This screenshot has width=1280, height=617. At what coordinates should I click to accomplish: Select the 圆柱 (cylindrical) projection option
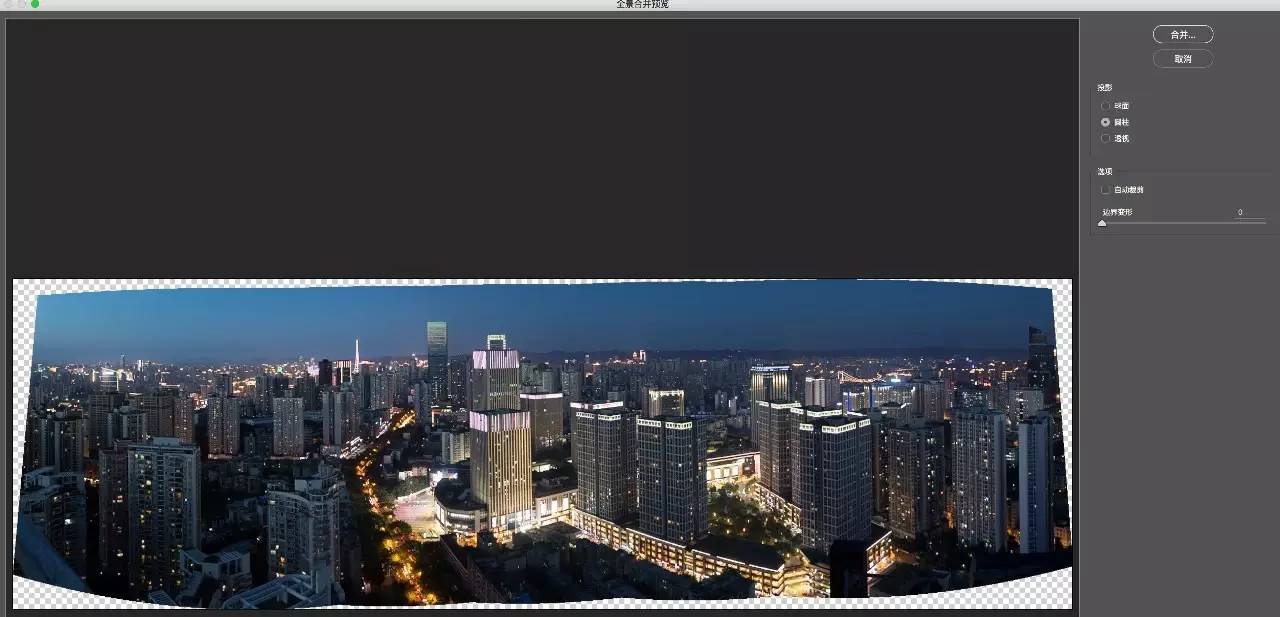1105,121
